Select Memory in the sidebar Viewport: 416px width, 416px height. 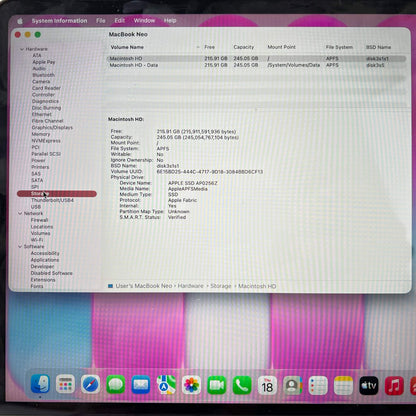click(41, 134)
